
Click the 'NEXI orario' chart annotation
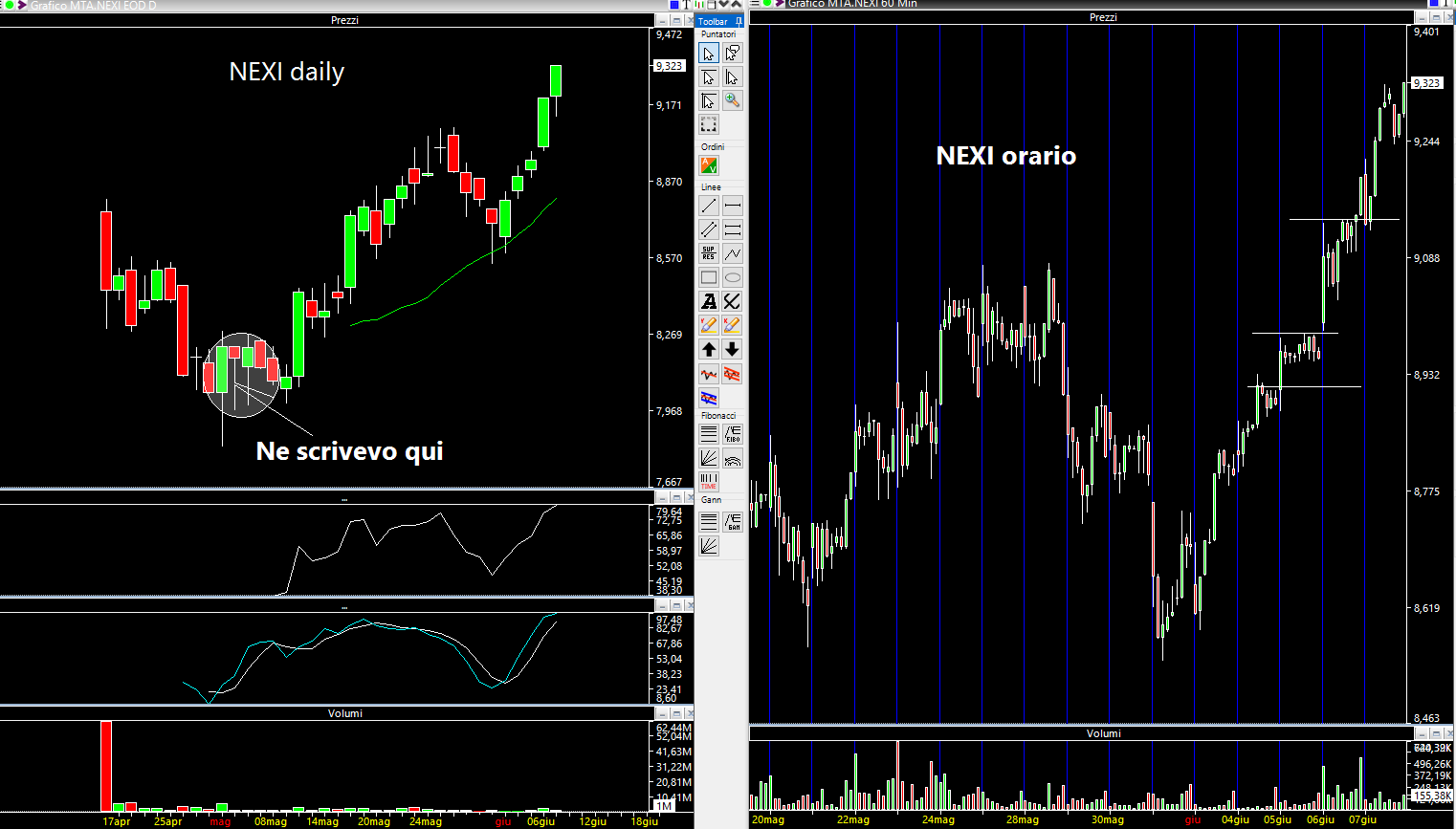pos(1006,156)
